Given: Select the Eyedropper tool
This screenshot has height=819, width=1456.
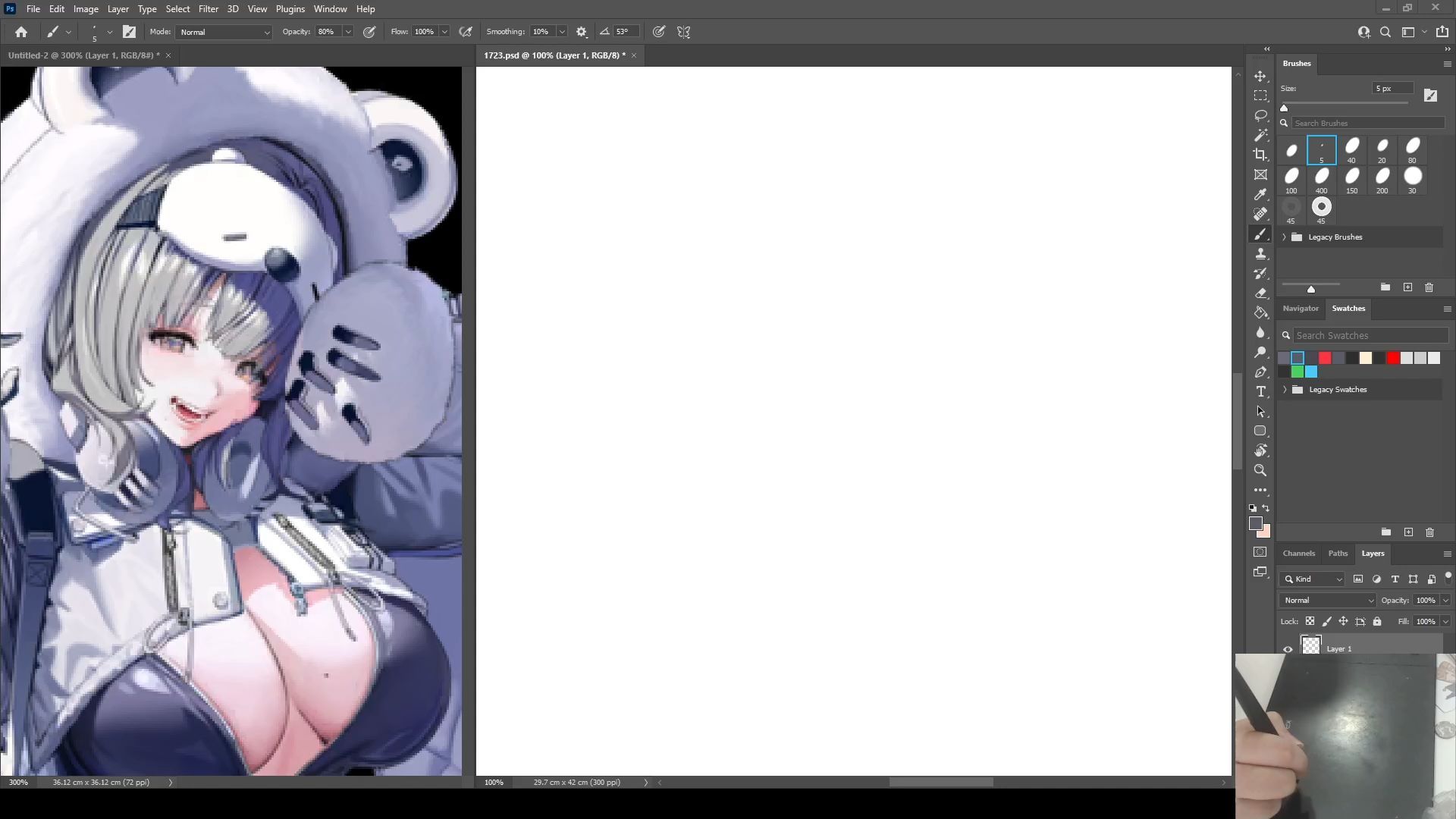Looking at the screenshot, I should click(x=1260, y=194).
